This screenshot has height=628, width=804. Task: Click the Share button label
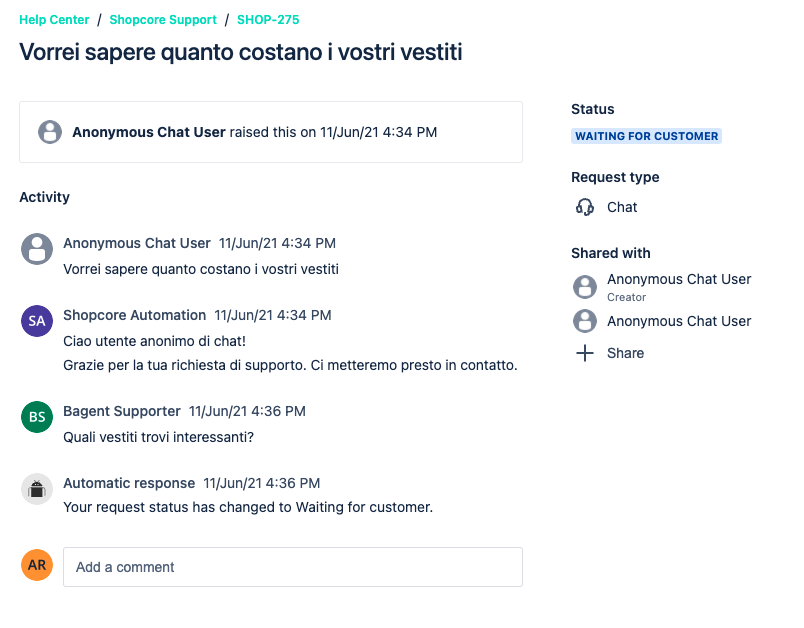[626, 353]
